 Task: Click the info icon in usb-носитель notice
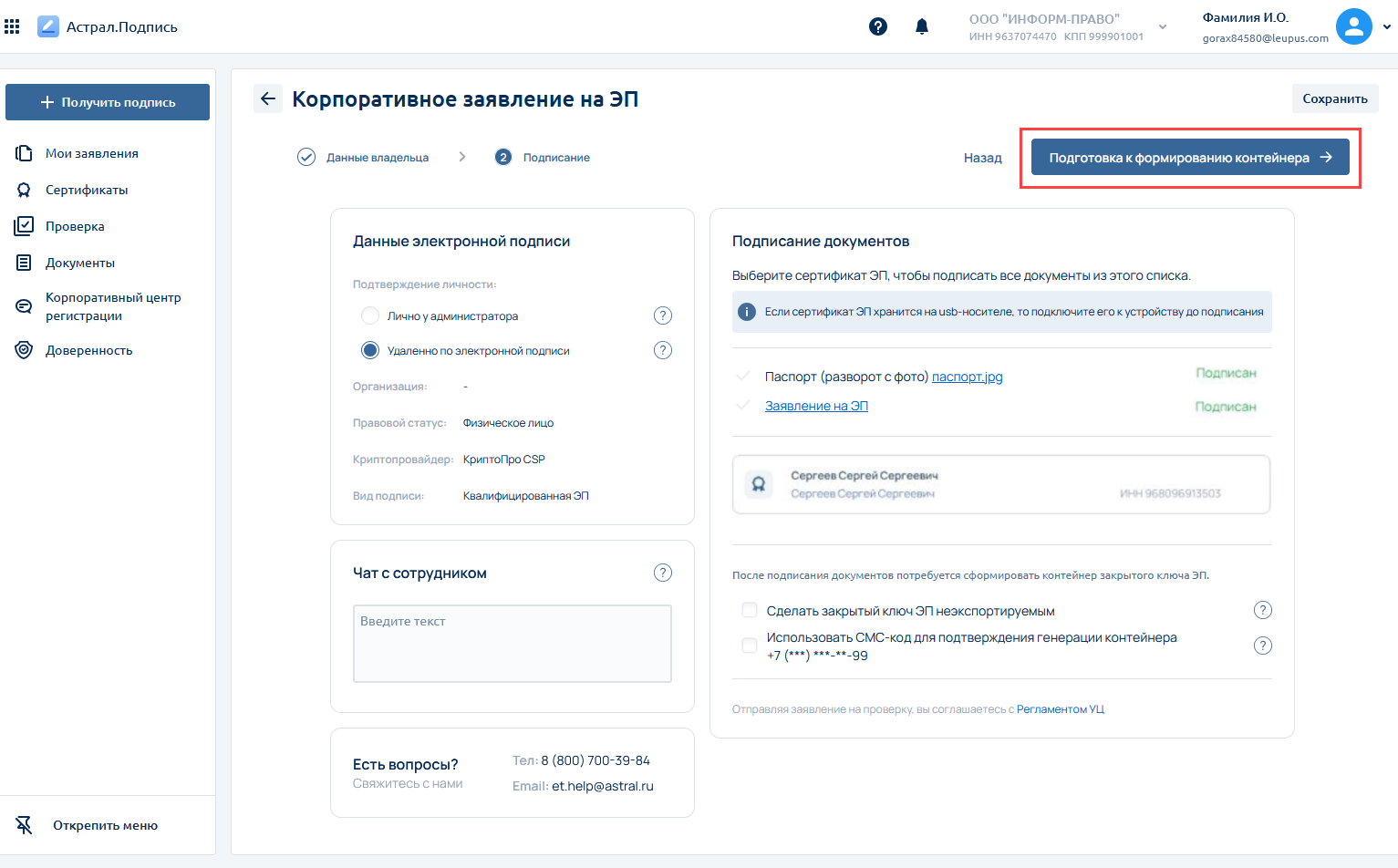(747, 312)
